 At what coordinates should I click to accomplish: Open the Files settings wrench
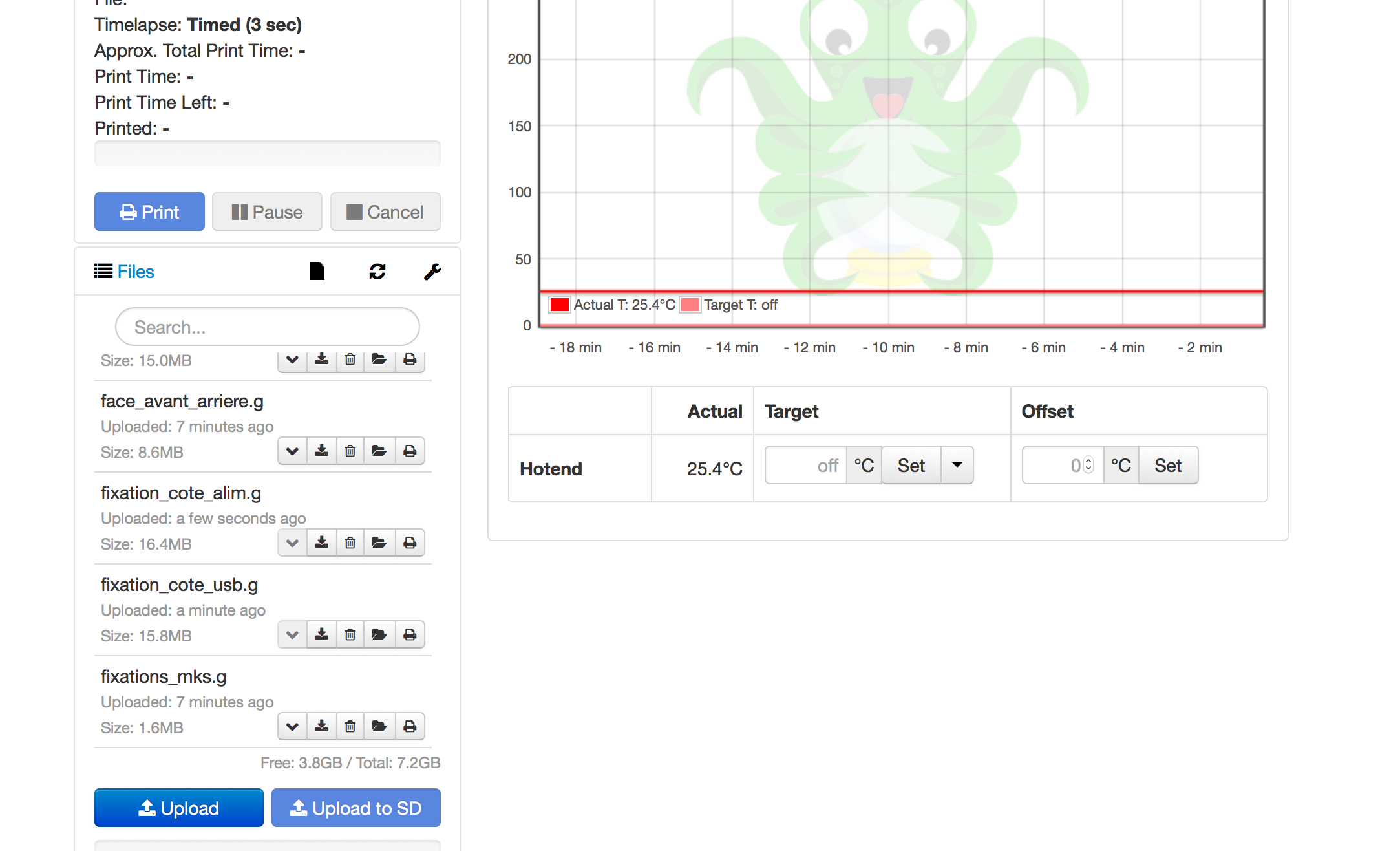coord(432,272)
